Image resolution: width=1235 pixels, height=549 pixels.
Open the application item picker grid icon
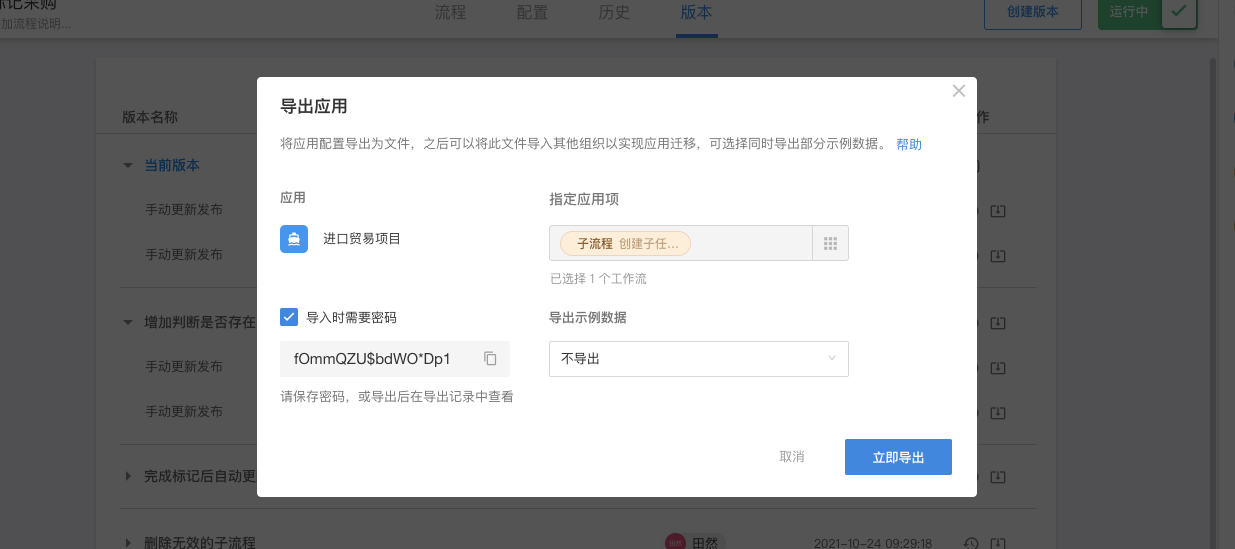(829, 243)
